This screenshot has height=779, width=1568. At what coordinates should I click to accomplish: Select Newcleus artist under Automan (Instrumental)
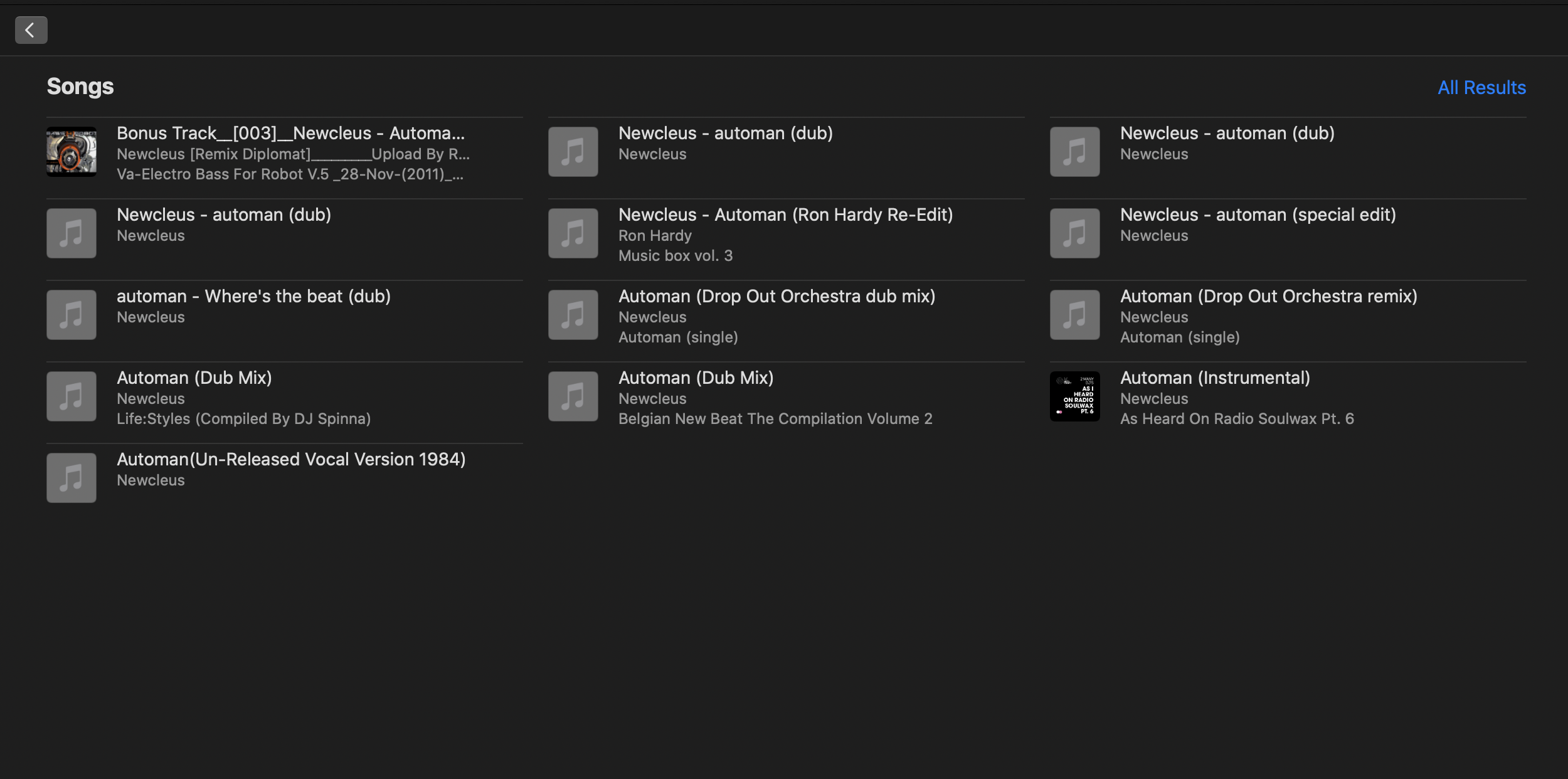1154,399
